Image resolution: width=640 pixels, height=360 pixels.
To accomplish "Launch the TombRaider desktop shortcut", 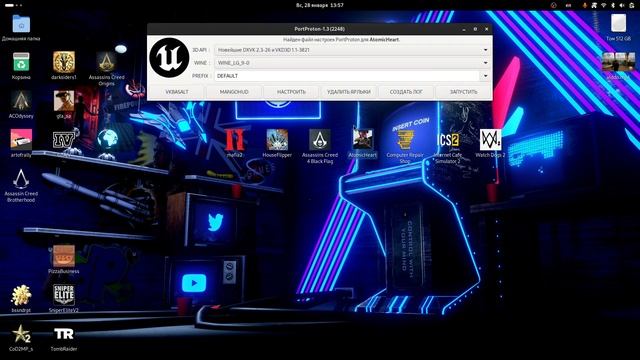I will coord(64,334).
